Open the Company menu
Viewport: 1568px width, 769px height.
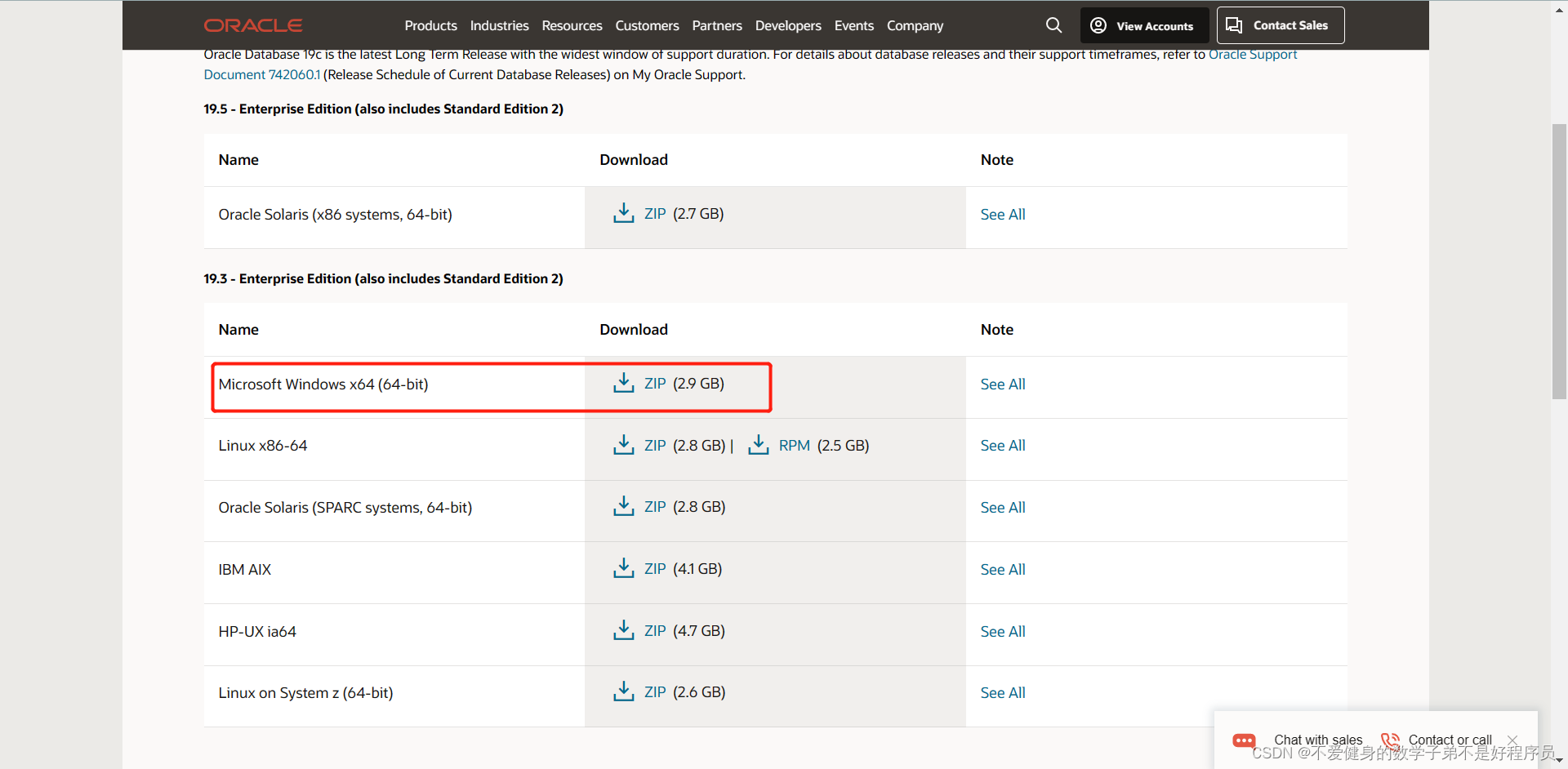[x=915, y=25]
